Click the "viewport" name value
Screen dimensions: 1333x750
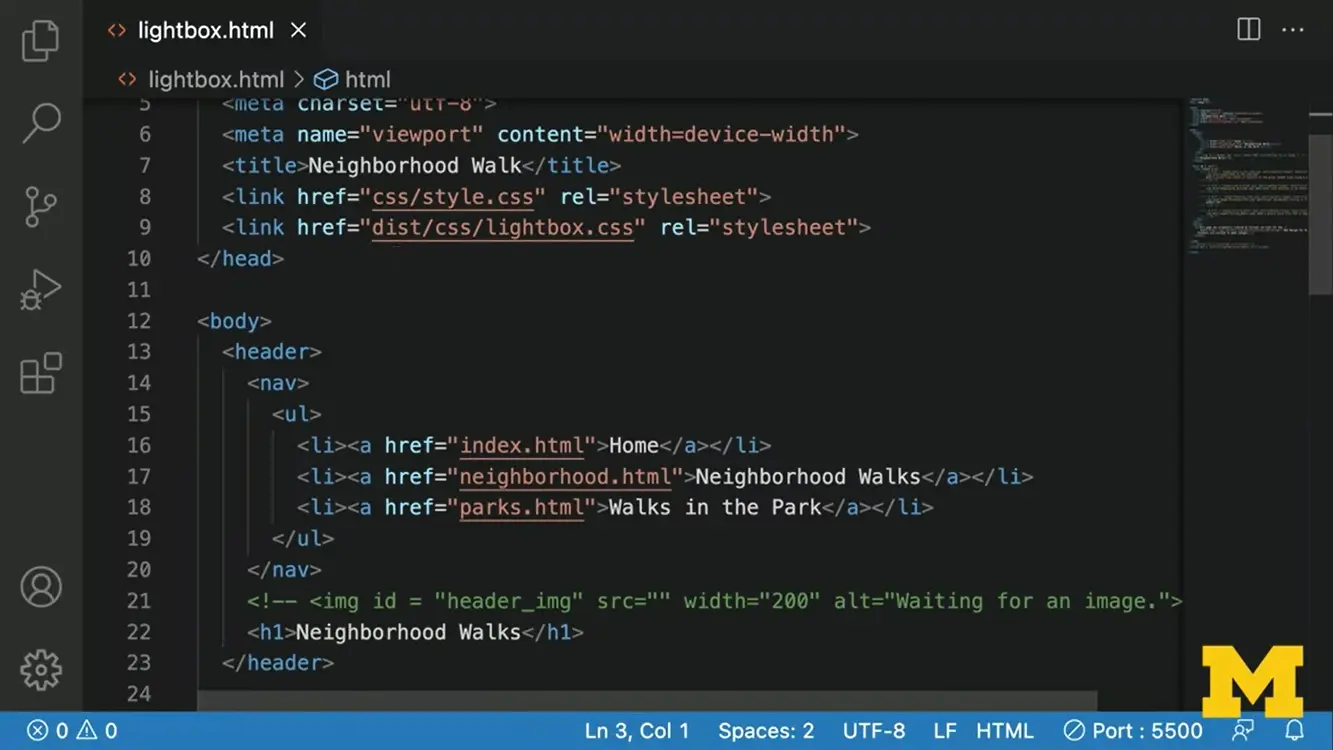422,134
